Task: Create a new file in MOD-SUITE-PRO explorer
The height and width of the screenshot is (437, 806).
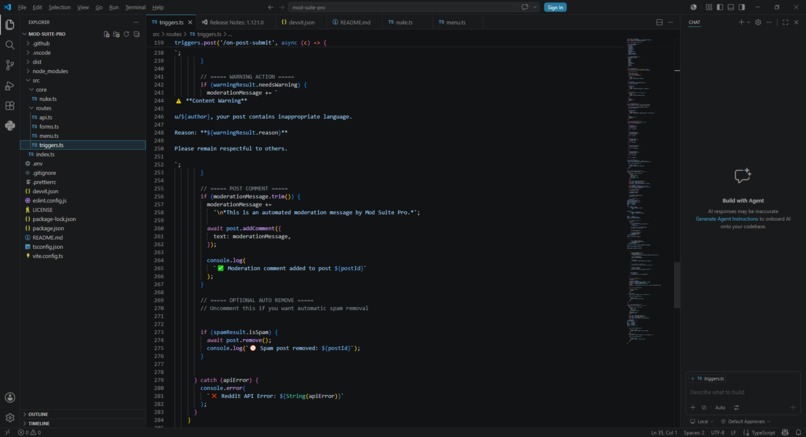Action: coord(106,34)
